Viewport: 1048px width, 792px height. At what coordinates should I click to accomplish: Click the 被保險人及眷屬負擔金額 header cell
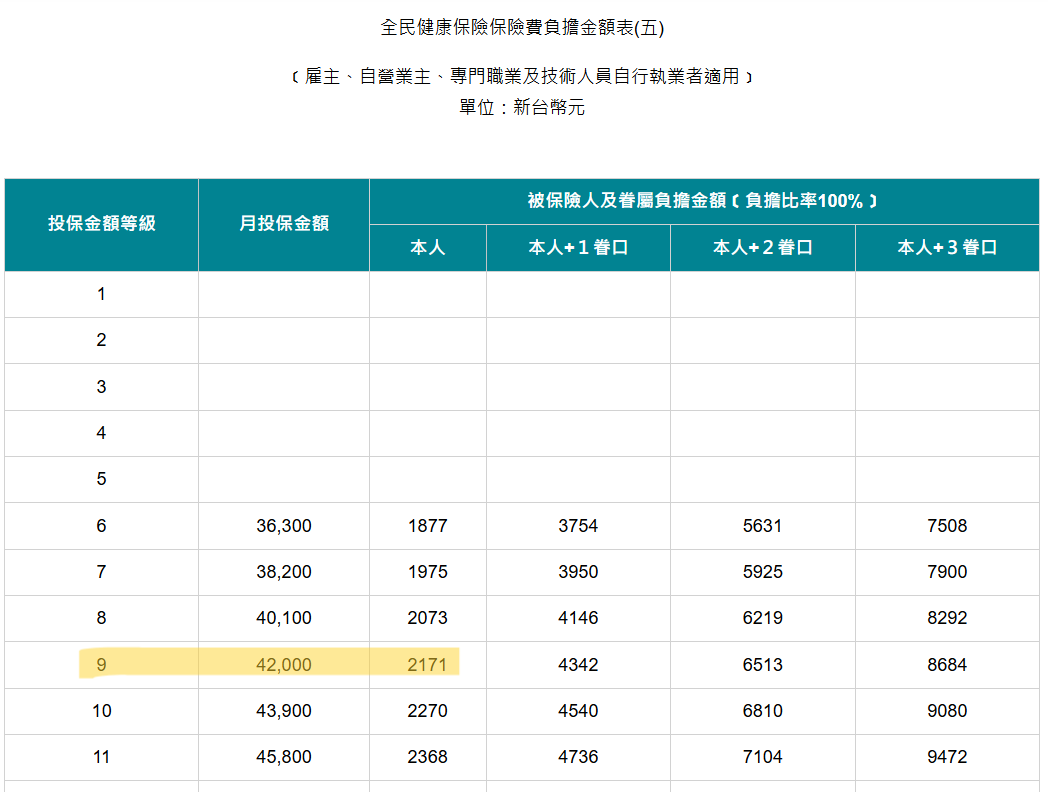[703, 201]
